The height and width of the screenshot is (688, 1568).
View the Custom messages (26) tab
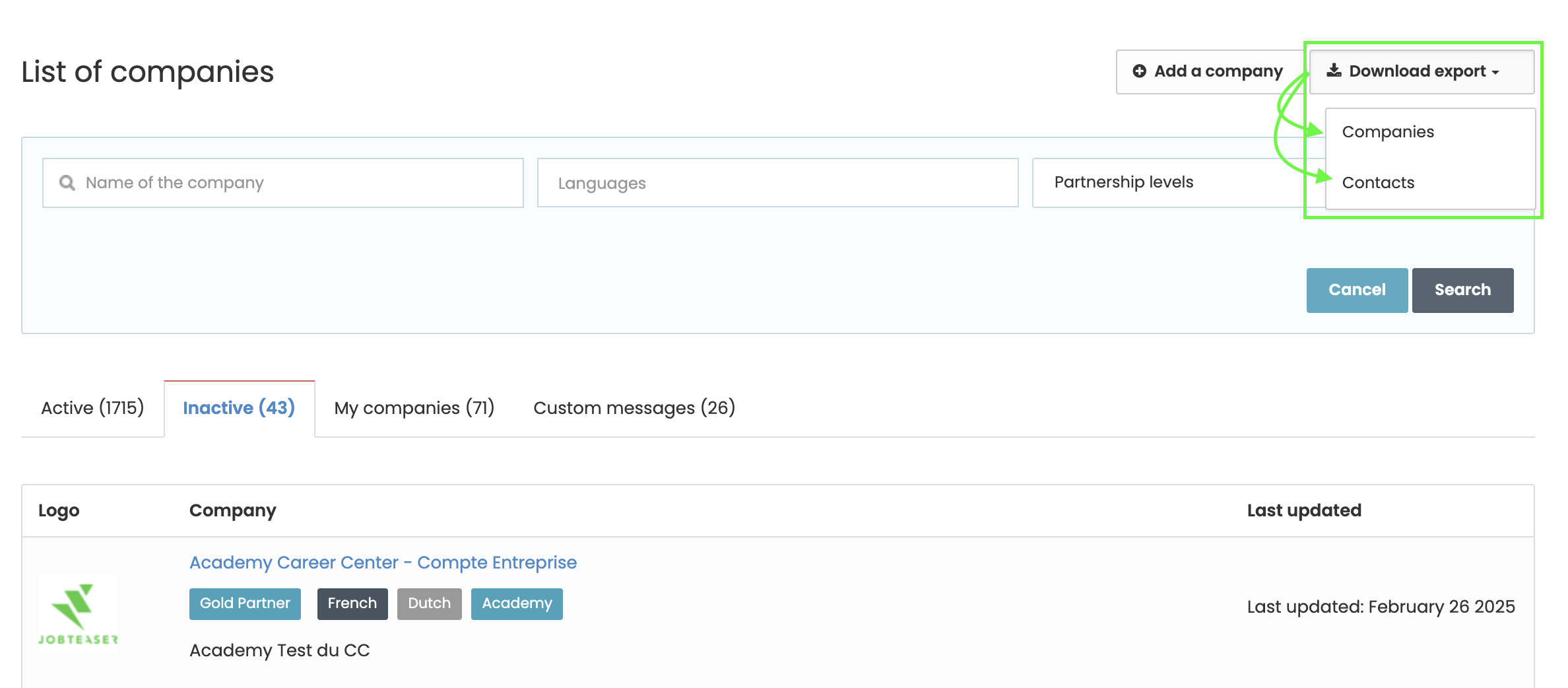(x=634, y=408)
